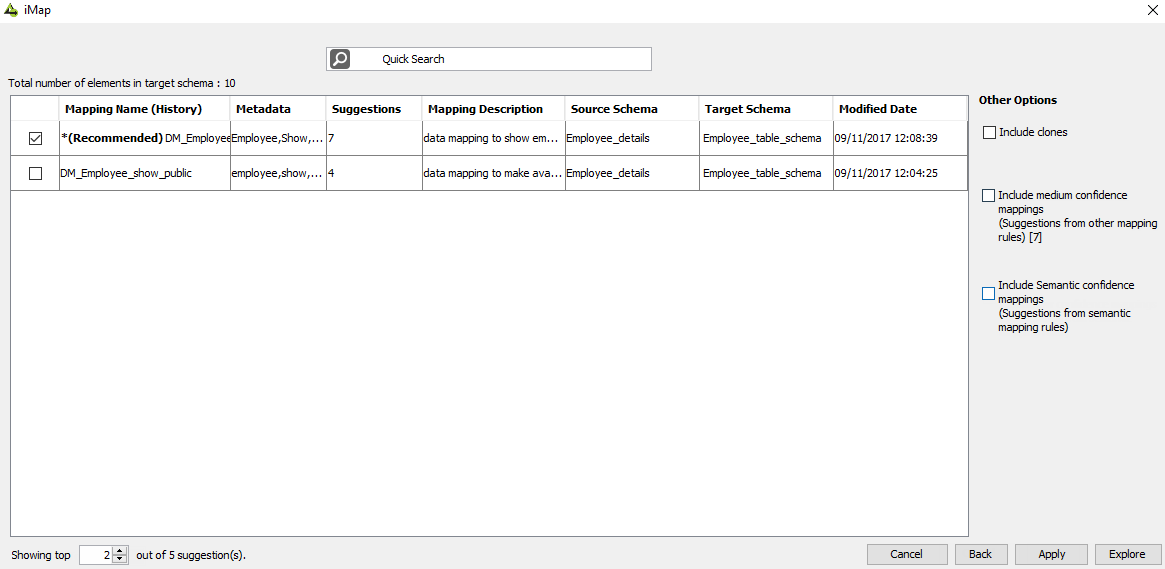Enable Include clones option
The width and height of the screenshot is (1165, 569).
989,132
